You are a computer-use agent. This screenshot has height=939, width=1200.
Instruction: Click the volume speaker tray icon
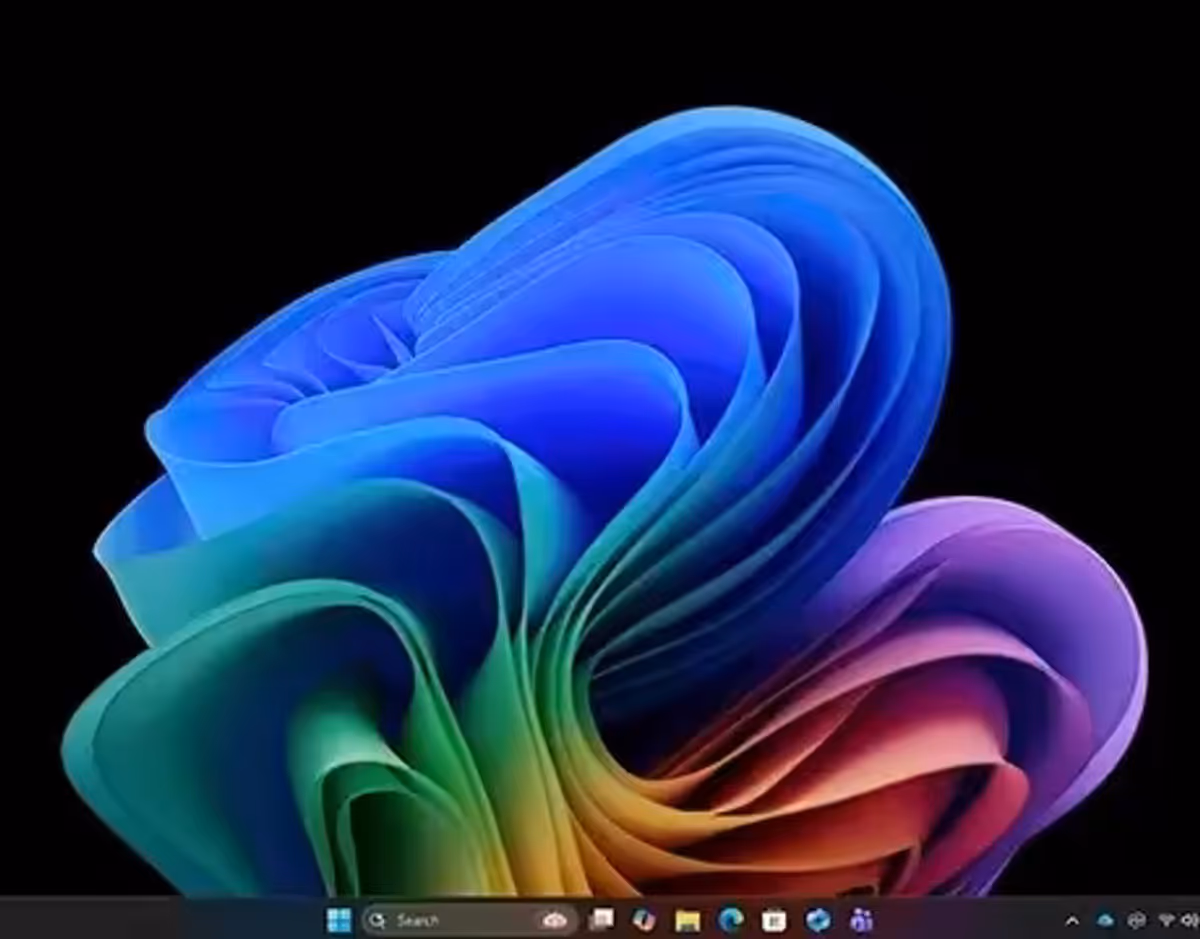click(1190, 920)
